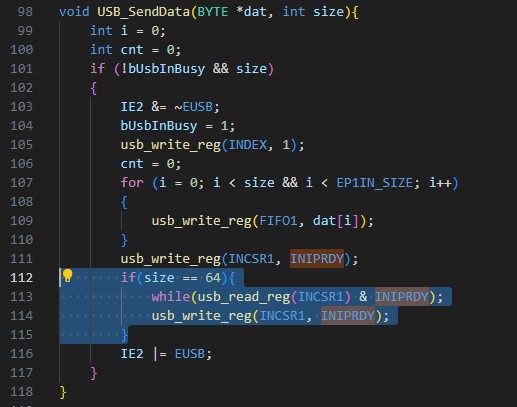This screenshot has height=407, width=517.
Task: Click line number 113 in the gutter
Action: (x=22, y=297)
